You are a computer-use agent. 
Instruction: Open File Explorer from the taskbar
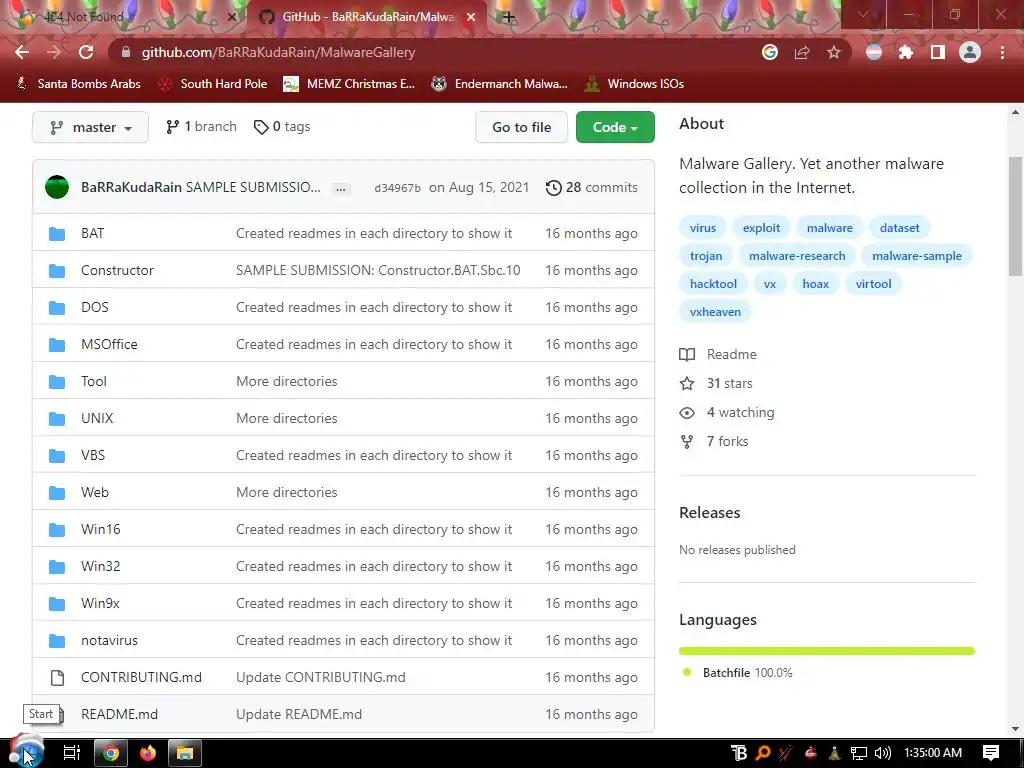[x=185, y=753]
